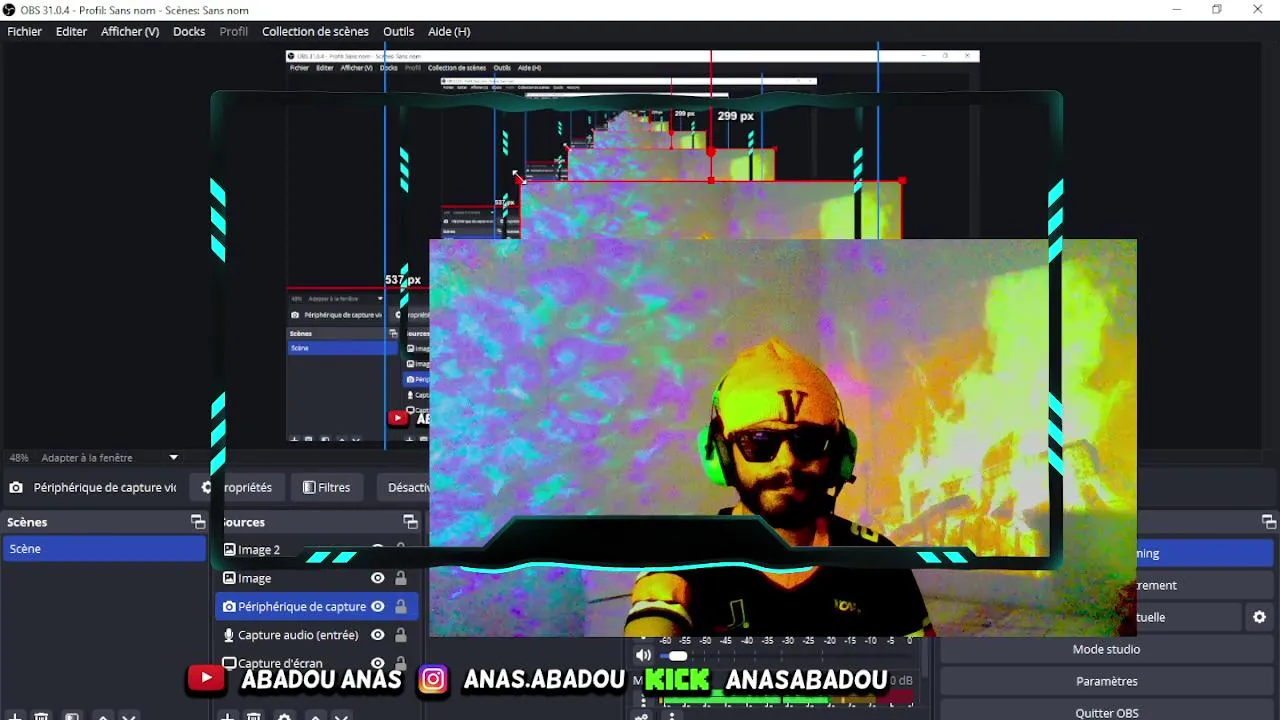Open scene filters icon under Scènes
This screenshot has width=1280, height=720.
click(72, 717)
